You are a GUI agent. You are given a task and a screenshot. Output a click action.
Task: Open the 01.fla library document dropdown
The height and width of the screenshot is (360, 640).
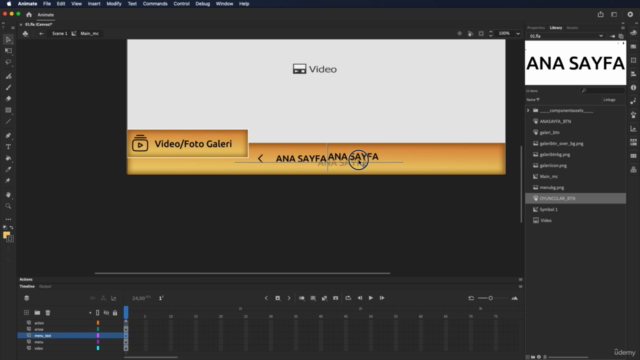coord(566,36)
